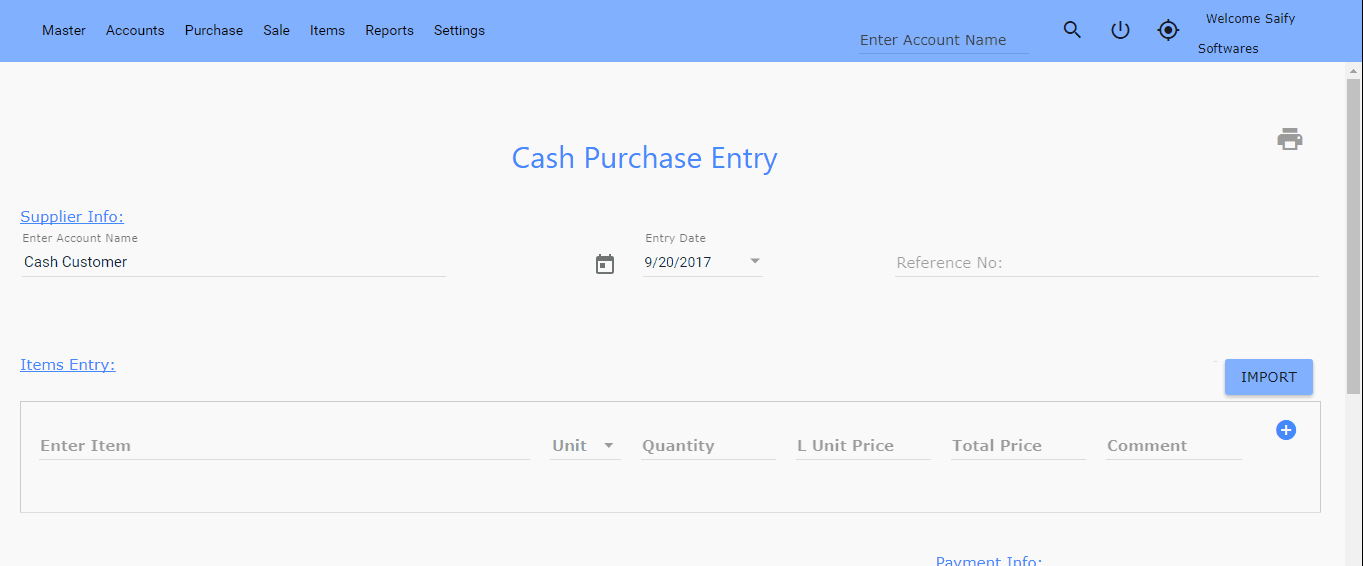Click the Enter Item field
This screenshot has height=566, width=1363.
[x=284, y=446]
